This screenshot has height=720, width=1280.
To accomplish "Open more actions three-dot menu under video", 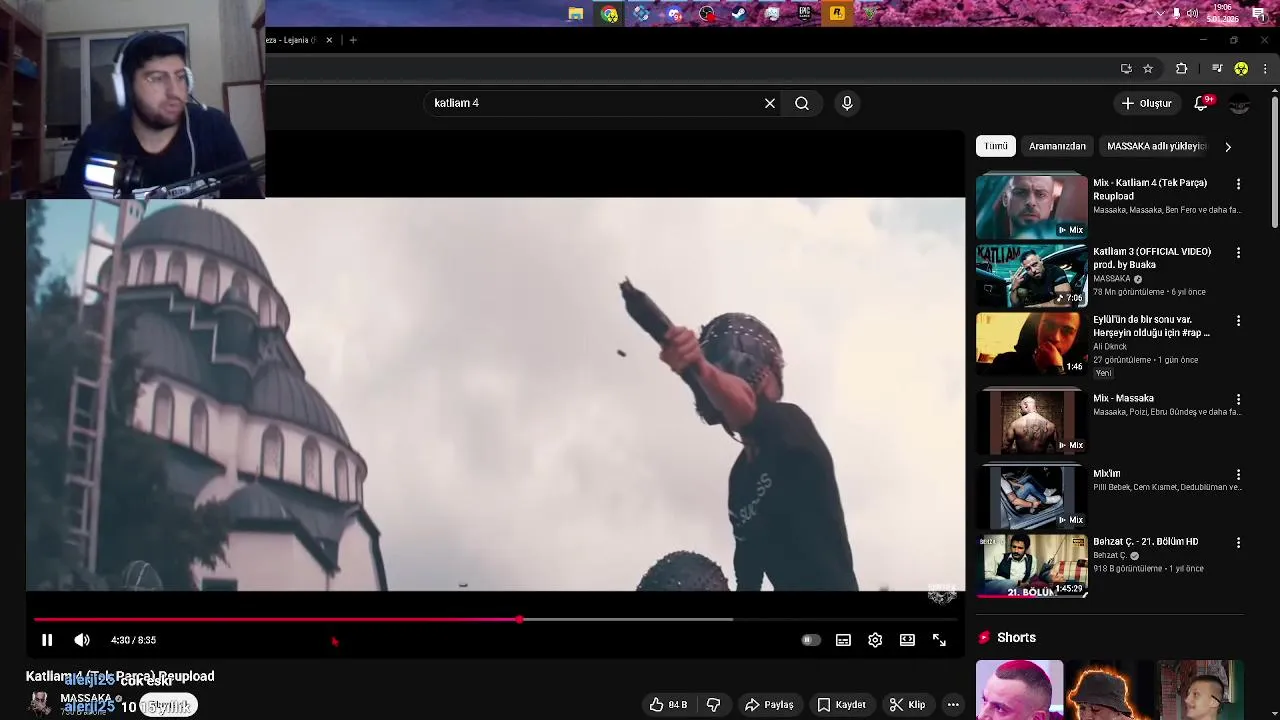I will coord(953,705).
